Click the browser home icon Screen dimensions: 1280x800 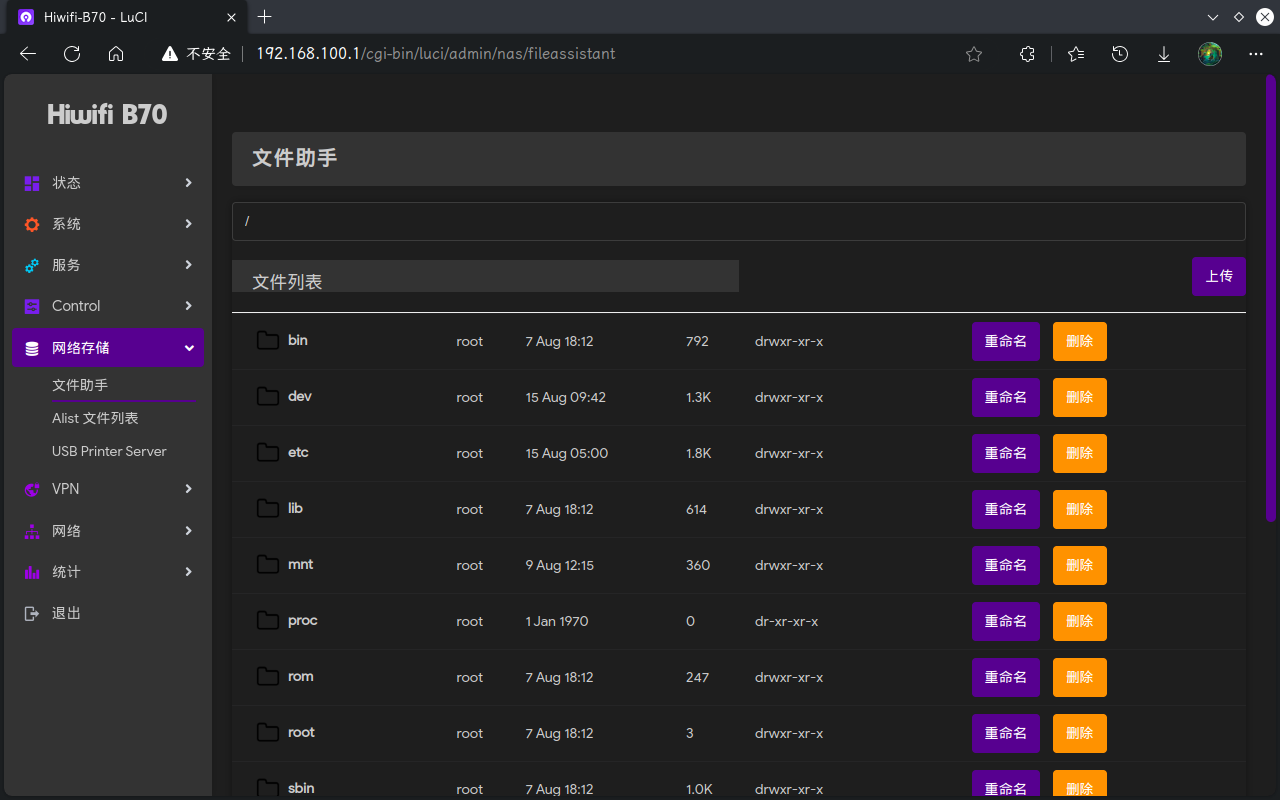pyautogui.click(x=116, y=54)
